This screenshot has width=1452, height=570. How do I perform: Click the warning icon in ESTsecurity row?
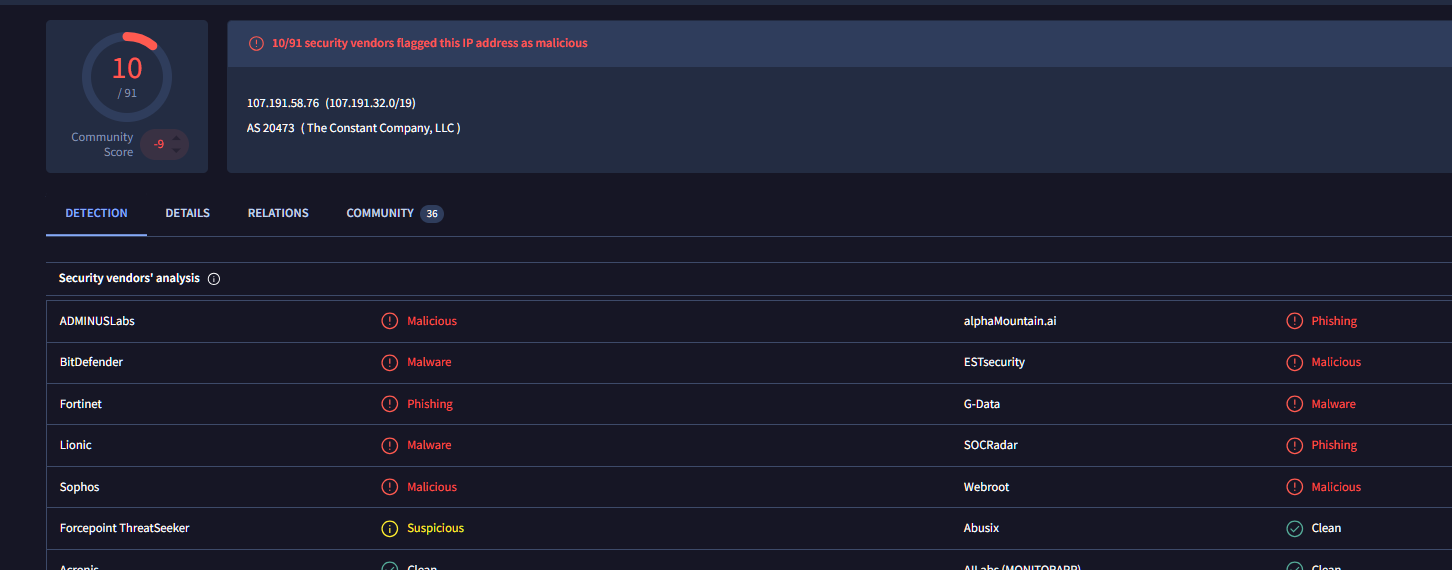pos(1294,362)
